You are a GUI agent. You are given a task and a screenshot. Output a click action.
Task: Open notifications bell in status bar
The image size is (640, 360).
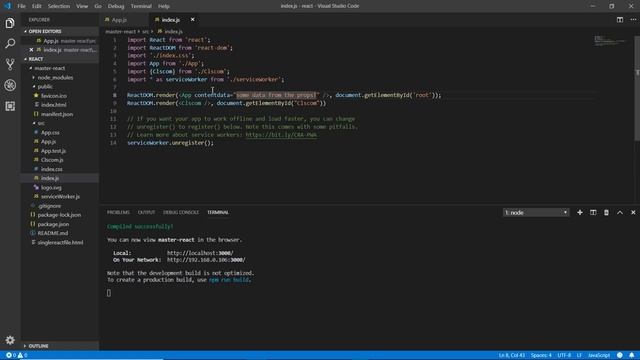[631, 356]
